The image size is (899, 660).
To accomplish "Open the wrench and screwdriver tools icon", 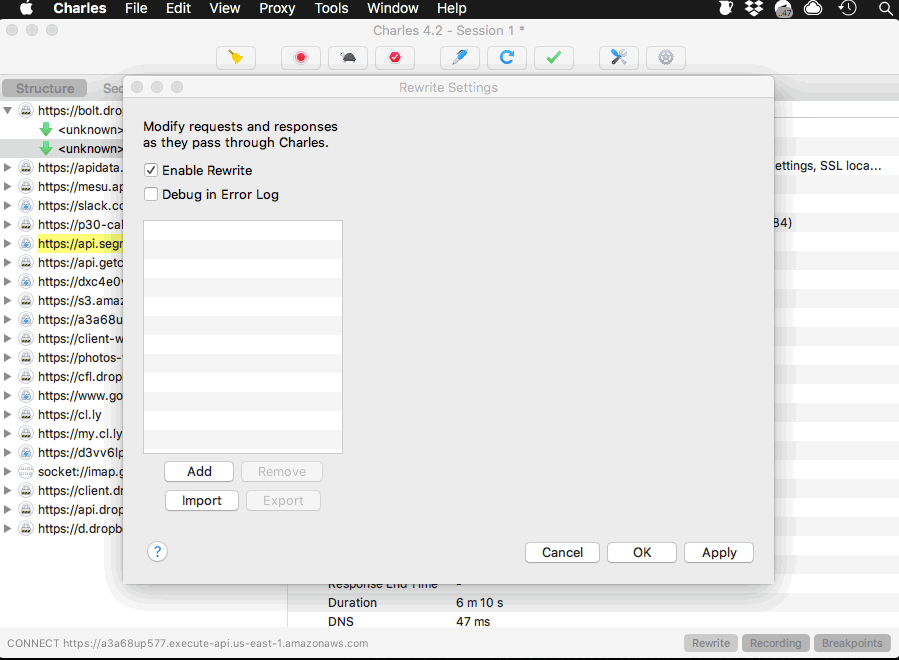I will [x=618, y=58].
